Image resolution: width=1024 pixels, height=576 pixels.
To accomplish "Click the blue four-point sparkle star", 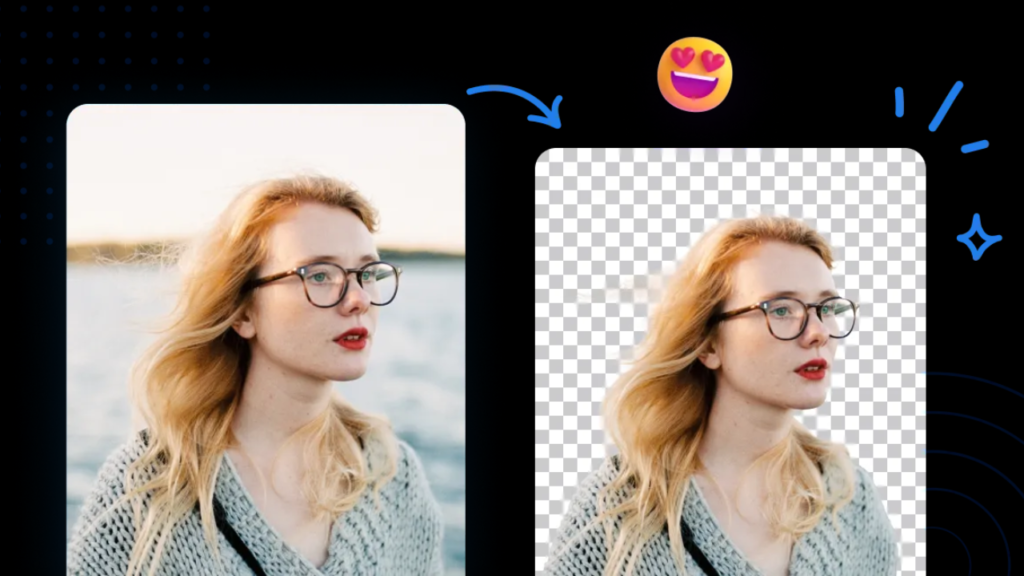I will coord(979,237).
